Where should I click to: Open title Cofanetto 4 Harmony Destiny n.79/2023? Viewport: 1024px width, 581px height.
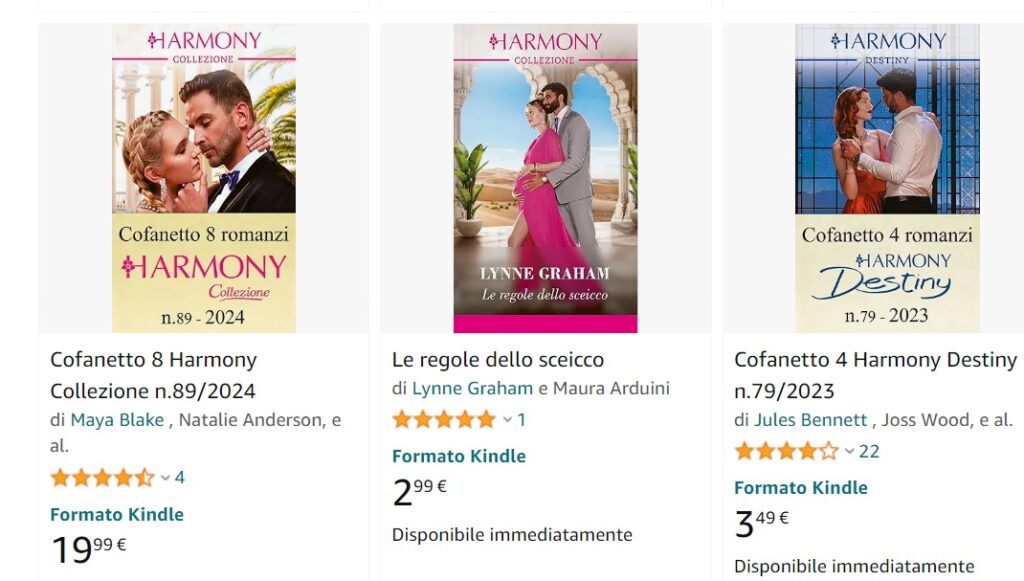click(876, 375)
